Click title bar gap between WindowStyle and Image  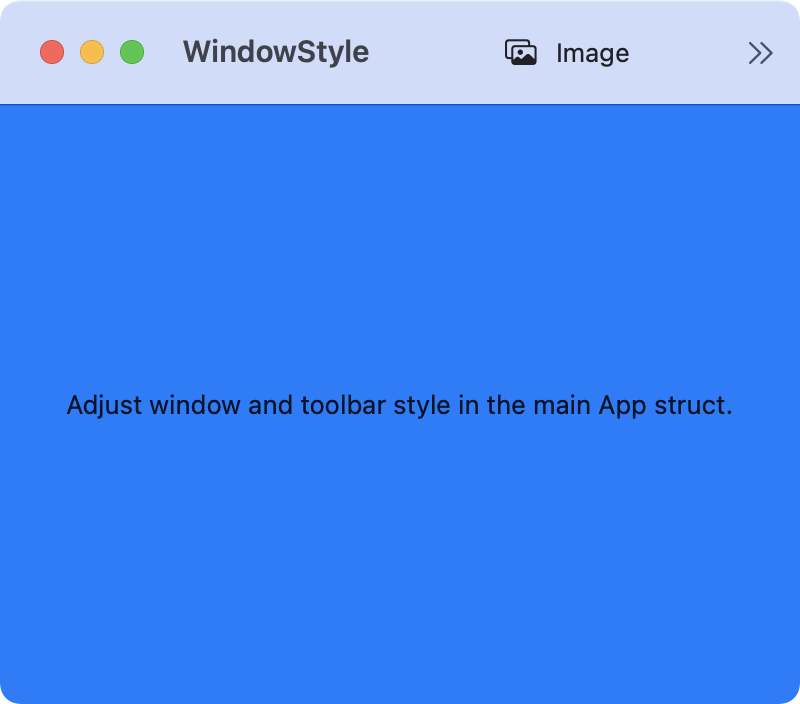(435, 52)
